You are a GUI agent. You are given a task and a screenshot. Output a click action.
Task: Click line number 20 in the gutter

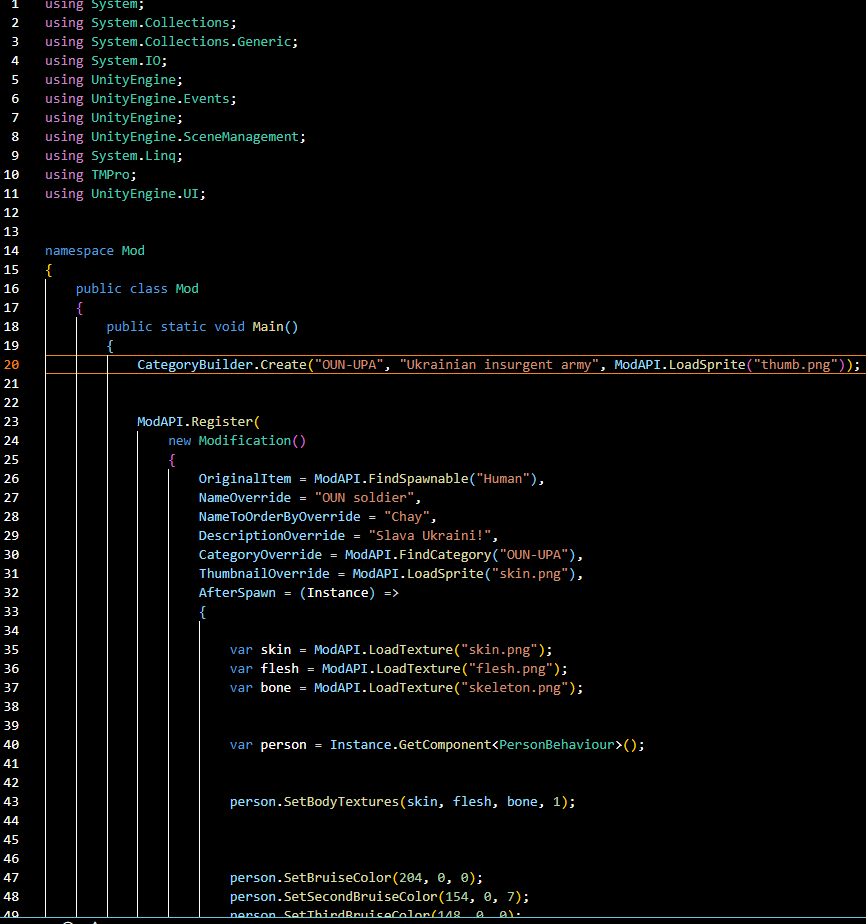click(12, 365)
